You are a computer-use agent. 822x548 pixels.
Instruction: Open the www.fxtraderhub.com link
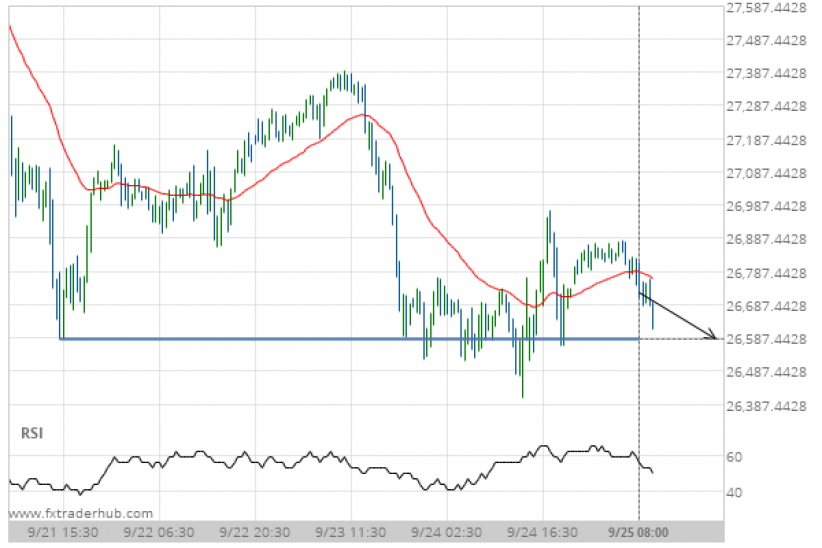pyautogui.click(x=81, y=513)
